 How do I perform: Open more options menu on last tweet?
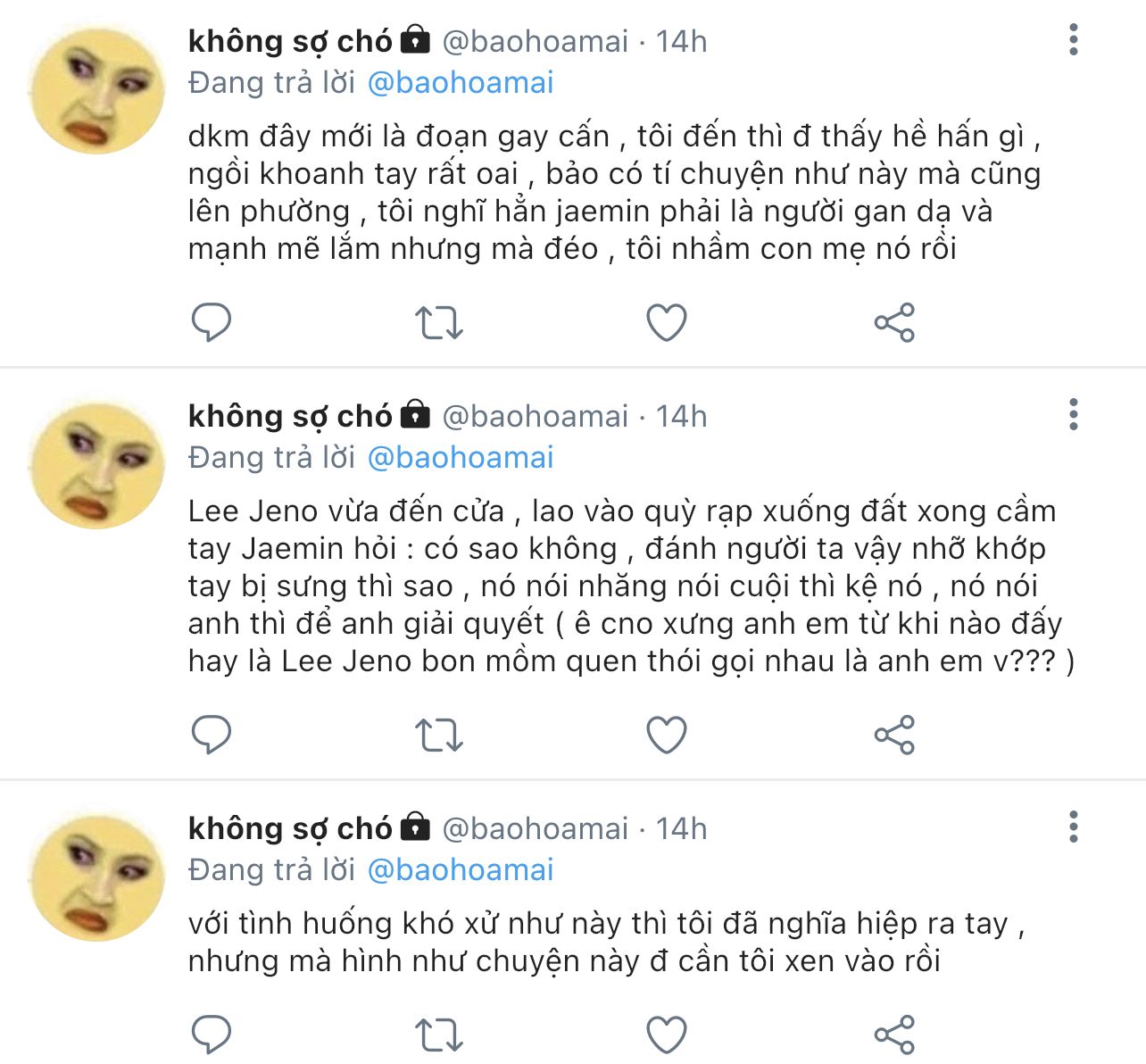(1073, 827)
